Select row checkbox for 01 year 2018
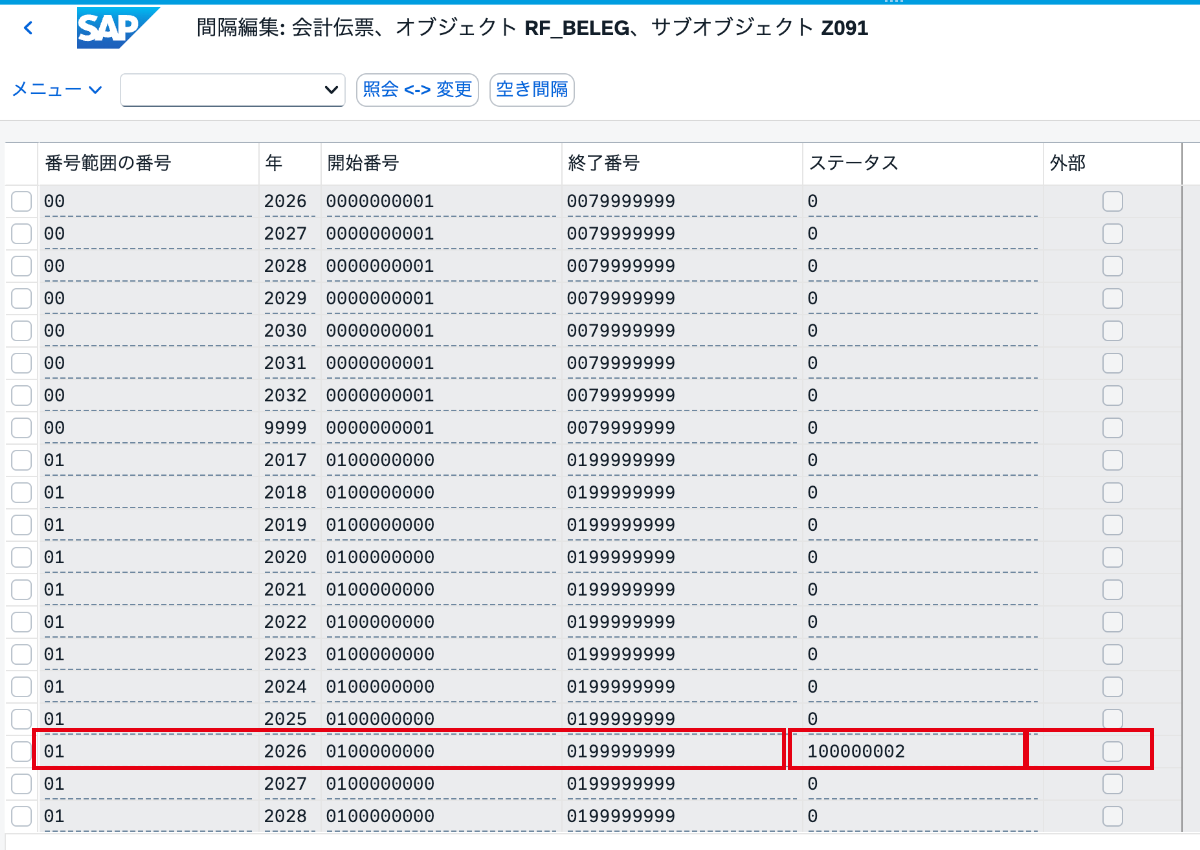This screenshot has height=850, width=1200. click(21, 492)
